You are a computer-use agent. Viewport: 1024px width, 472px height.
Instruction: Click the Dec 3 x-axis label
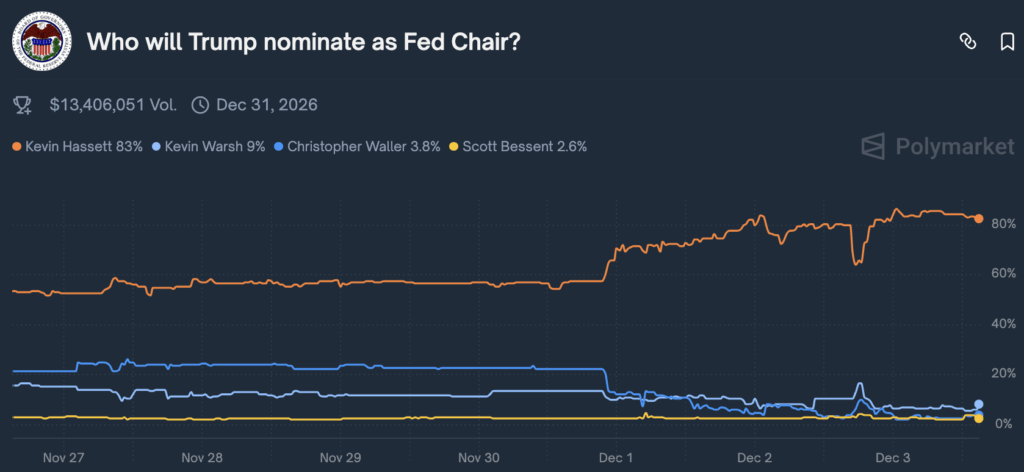tap(892, 456)
